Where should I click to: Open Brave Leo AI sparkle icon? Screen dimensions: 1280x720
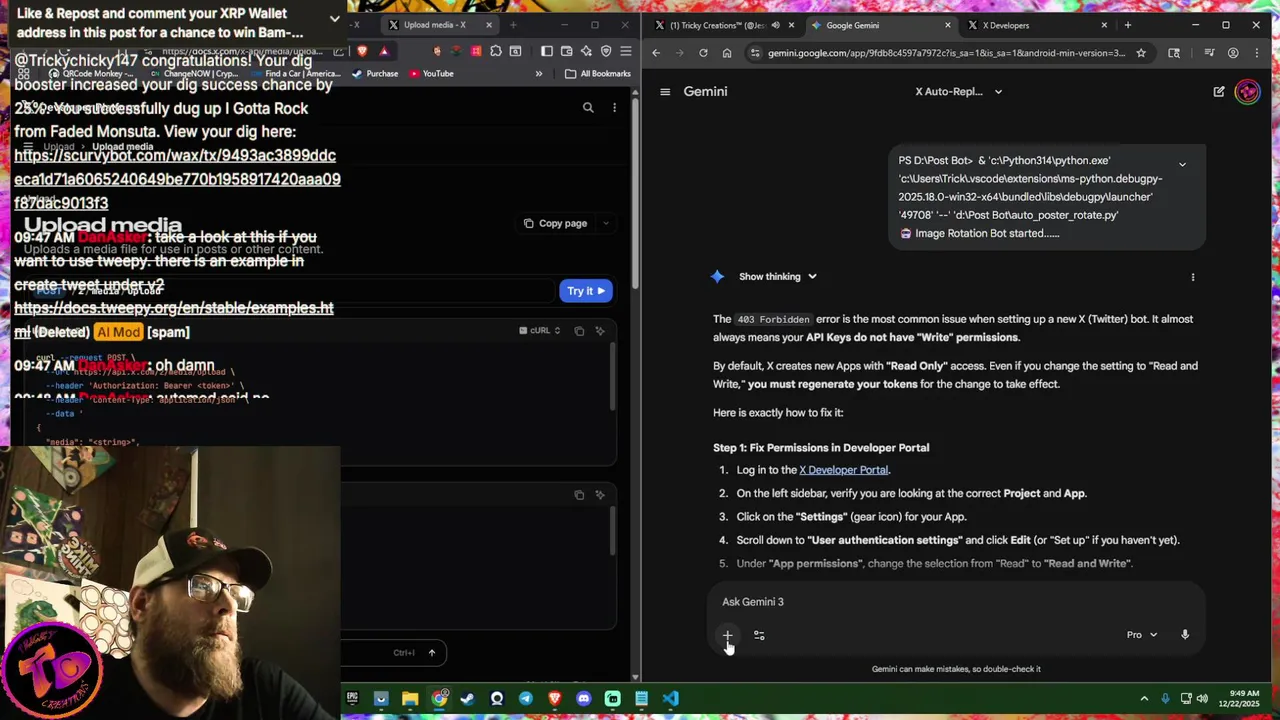click(588, 51)
